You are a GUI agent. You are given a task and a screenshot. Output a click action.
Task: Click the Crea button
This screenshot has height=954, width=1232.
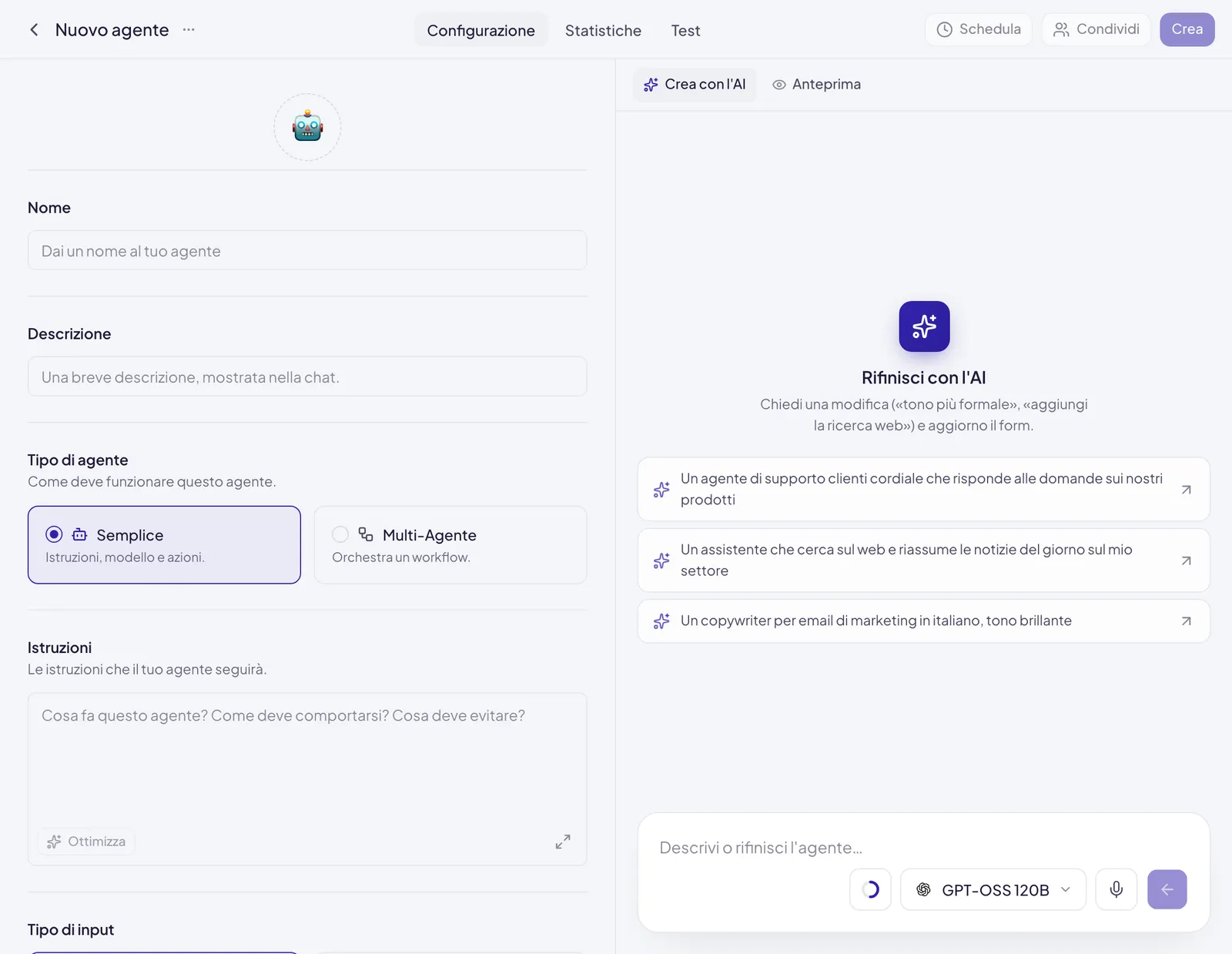click(x=1187, y=29)
